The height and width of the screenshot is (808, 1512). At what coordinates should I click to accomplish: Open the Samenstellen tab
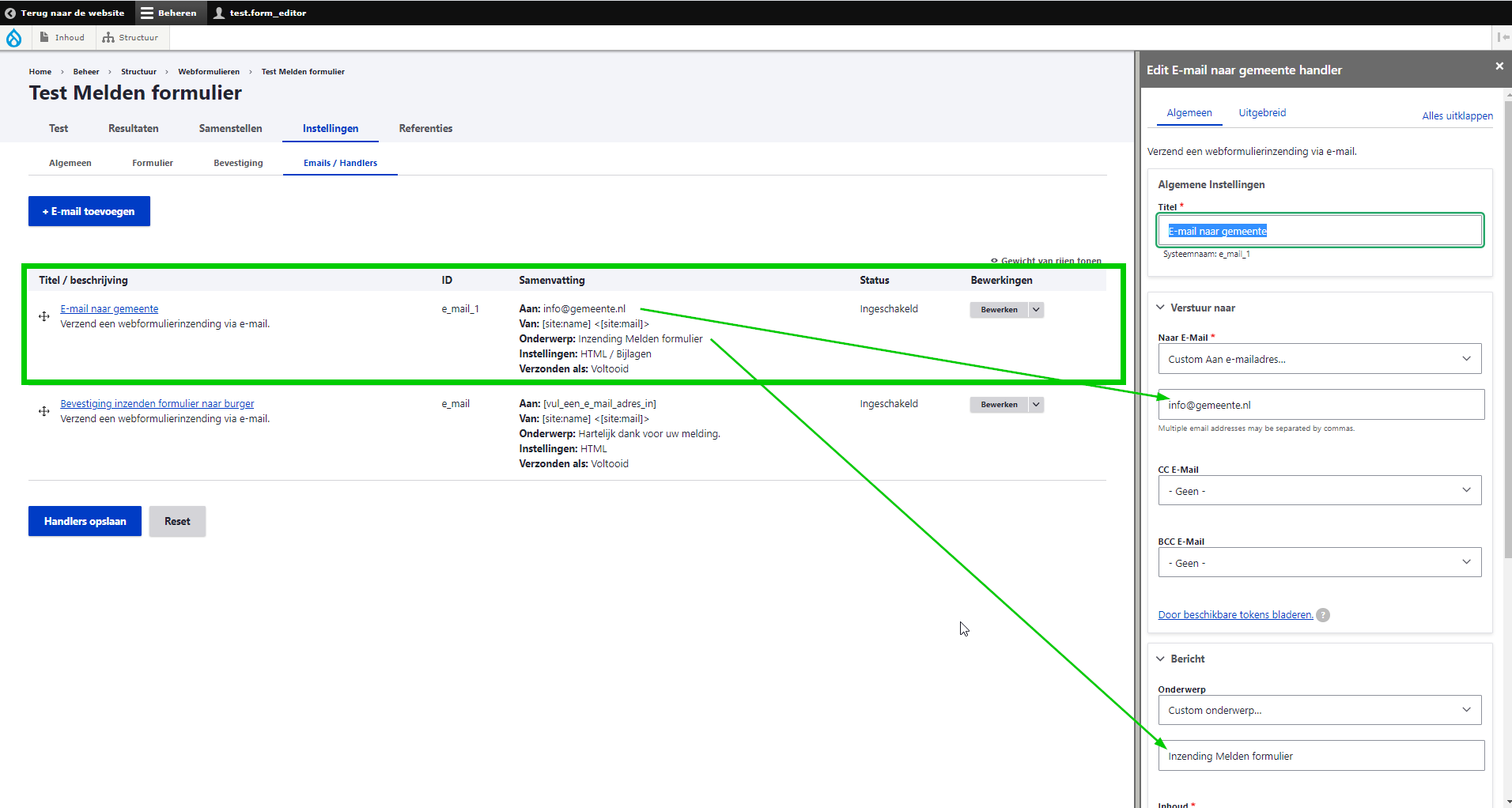point(230,128)
